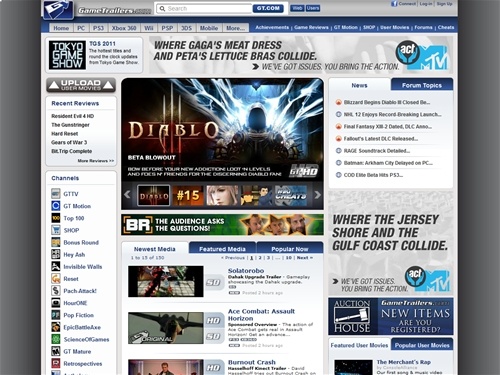
Task: Toggle the Users search scope button
Action: click(x=313, y=8)
